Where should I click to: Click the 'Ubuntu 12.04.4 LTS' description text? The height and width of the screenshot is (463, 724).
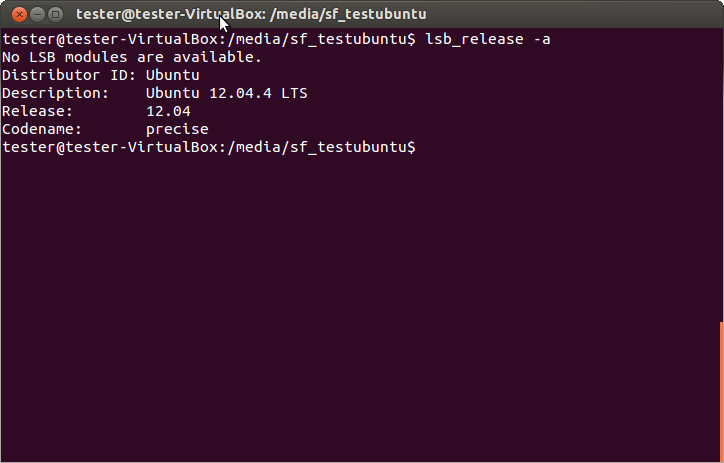(x=226, y=93)
